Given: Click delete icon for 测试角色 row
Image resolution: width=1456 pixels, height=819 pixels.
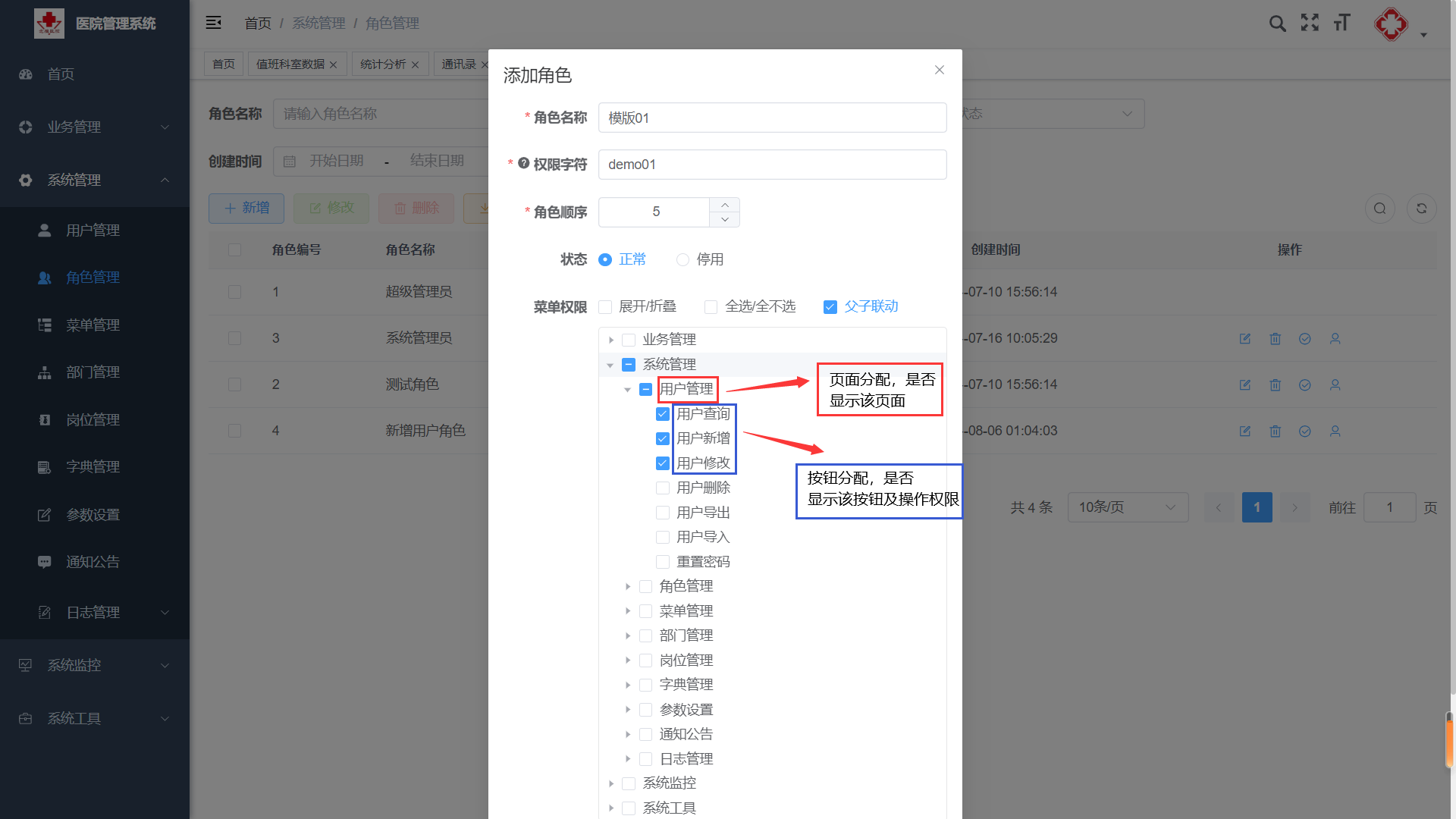Looking at the screenshot, I should pos(1276,385).
